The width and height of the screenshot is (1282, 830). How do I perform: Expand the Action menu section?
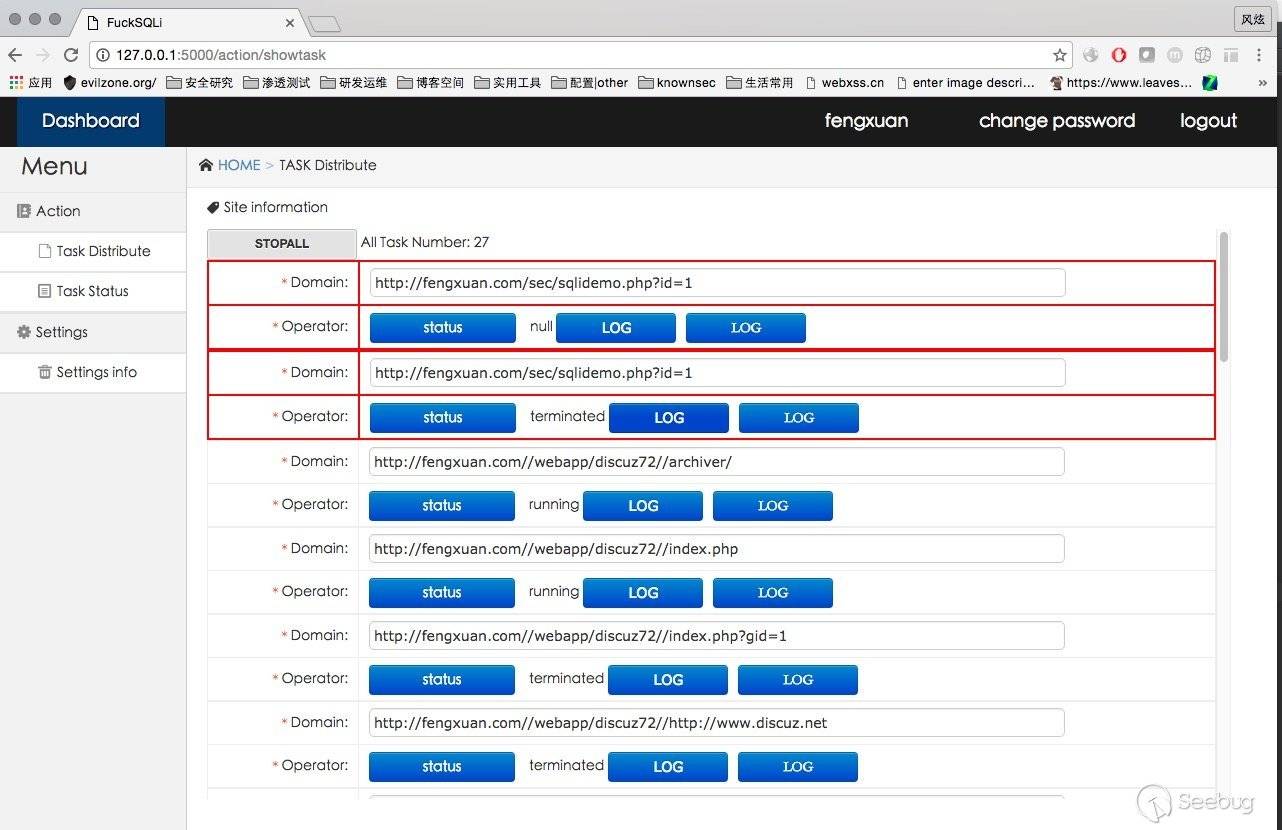(x=57, y=211)
